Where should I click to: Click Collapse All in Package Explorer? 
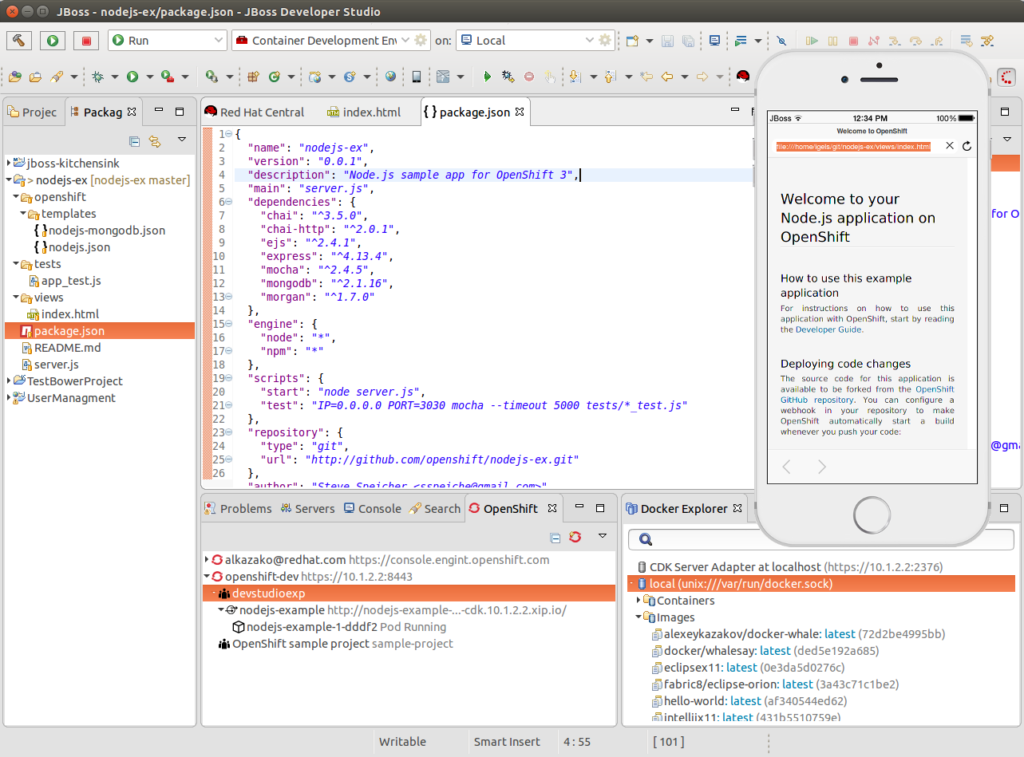135,141
